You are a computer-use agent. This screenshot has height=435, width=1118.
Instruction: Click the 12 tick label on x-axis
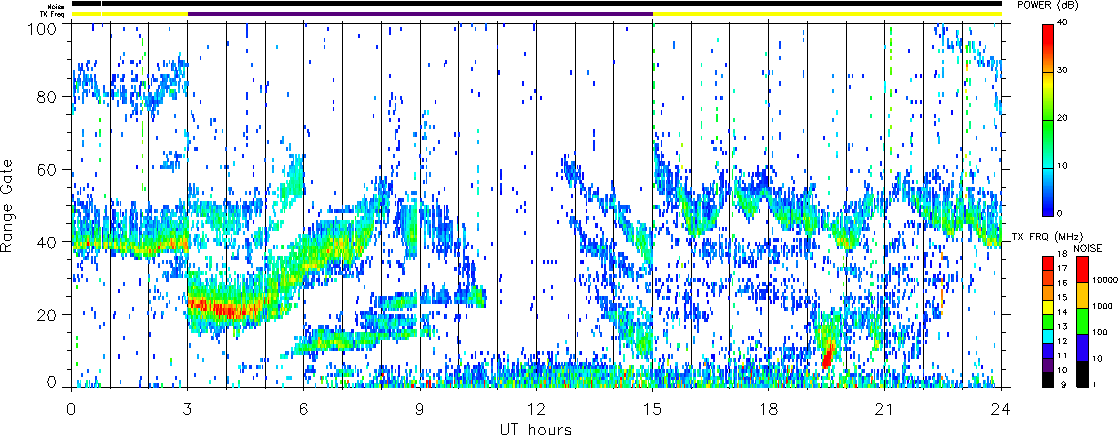(x=536, y=408)
